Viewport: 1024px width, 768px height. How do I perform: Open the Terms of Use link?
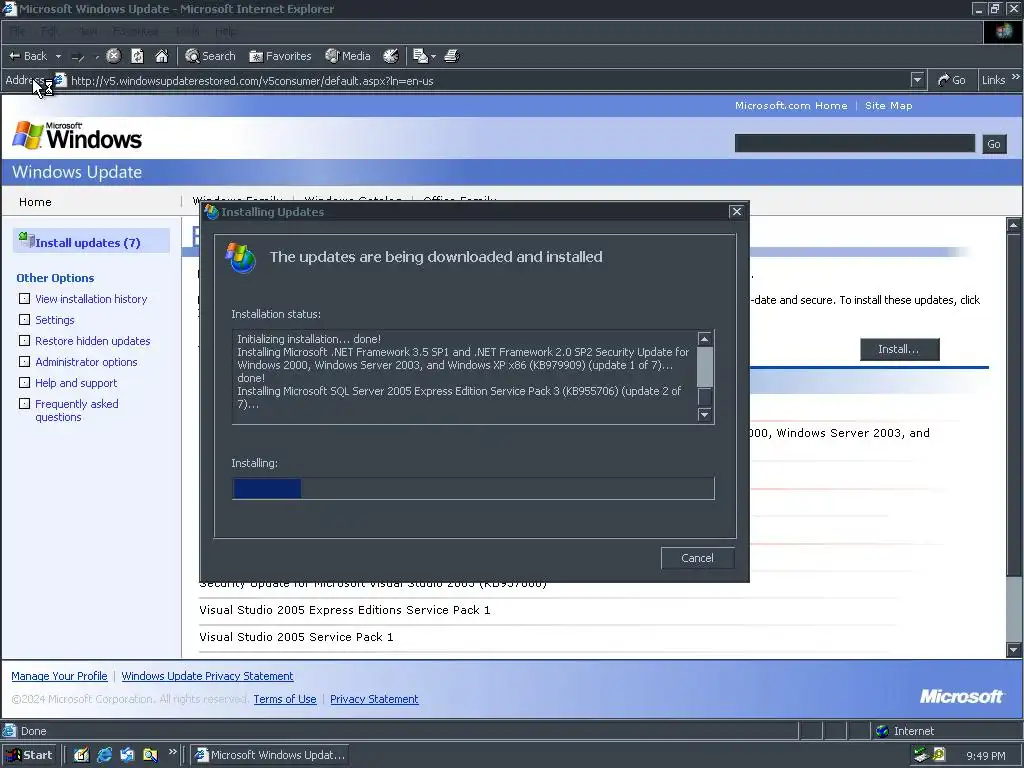(x=285, y=699)
